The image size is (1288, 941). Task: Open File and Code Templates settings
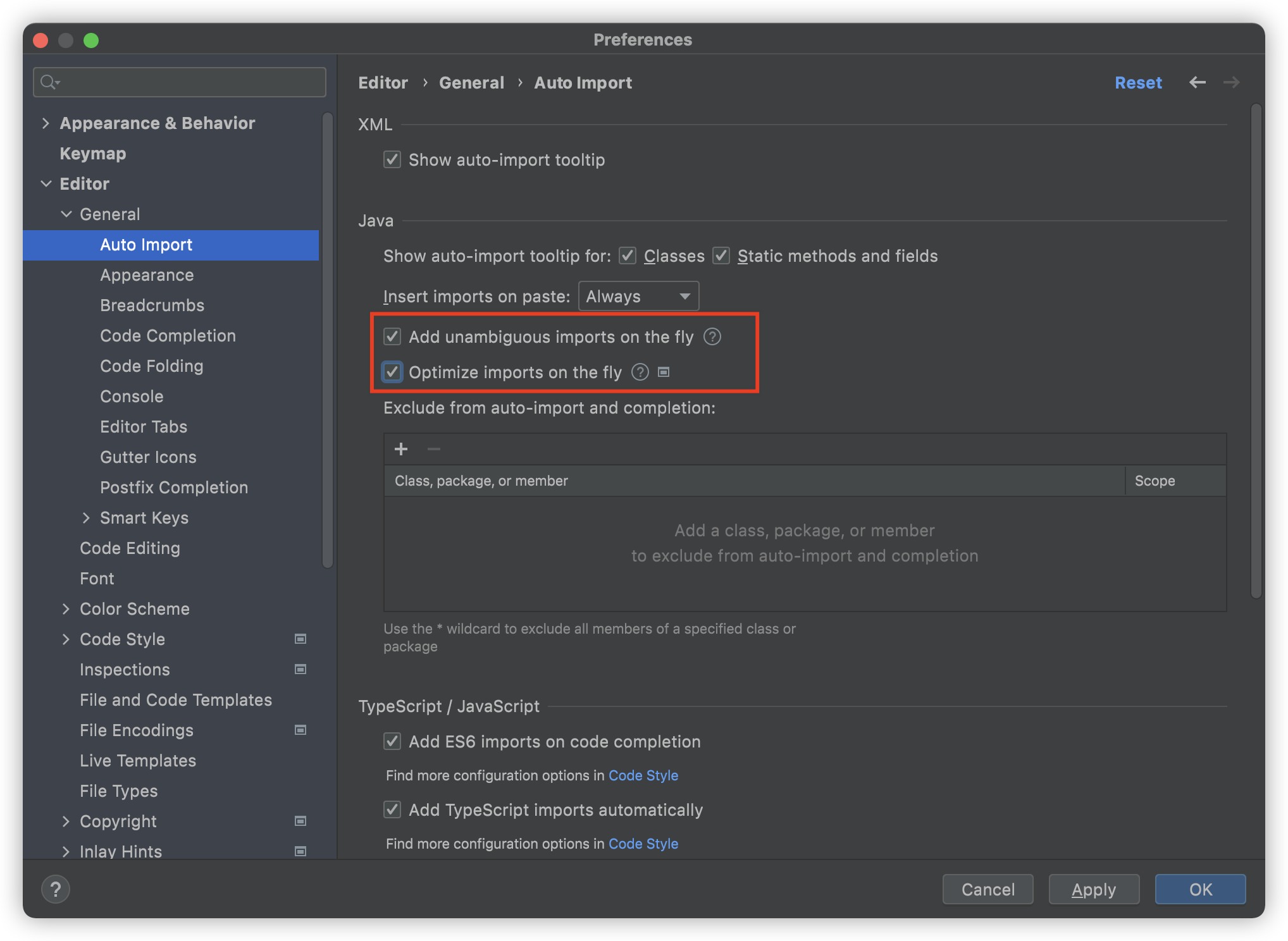point(176,700)
